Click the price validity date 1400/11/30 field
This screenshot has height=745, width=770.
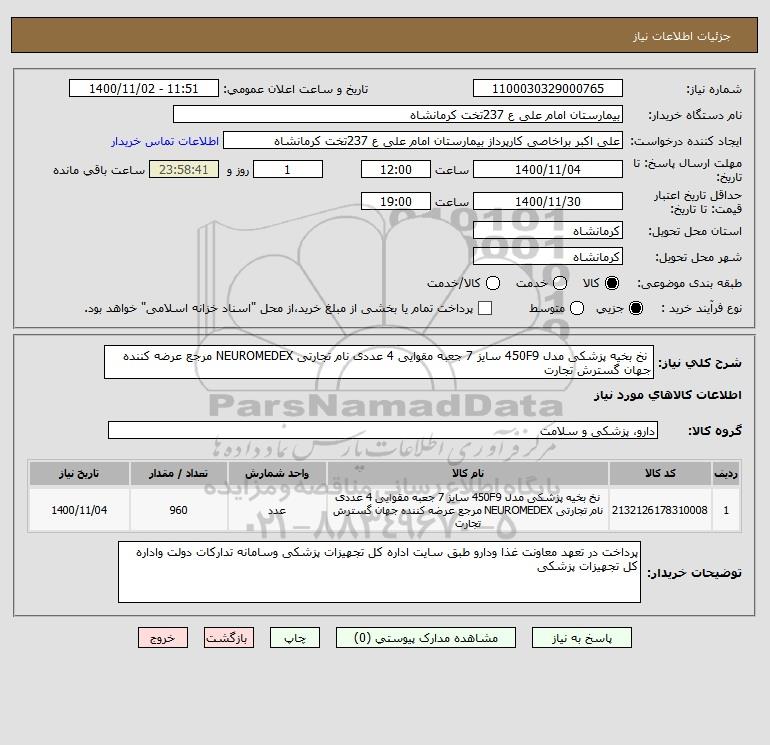click(x=548, y=201)
